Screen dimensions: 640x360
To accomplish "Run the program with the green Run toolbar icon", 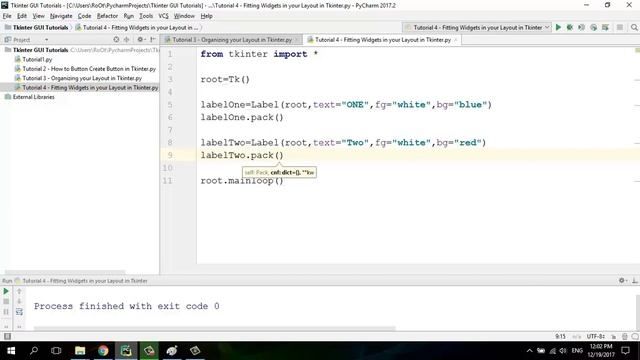I will [x=558, y=27].
